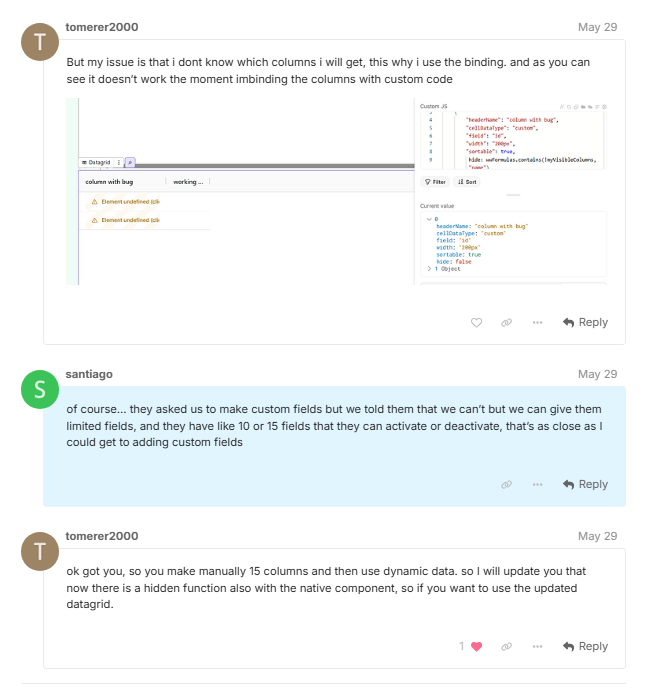
Task: View who liked via the like count
Action: point(461,646)
